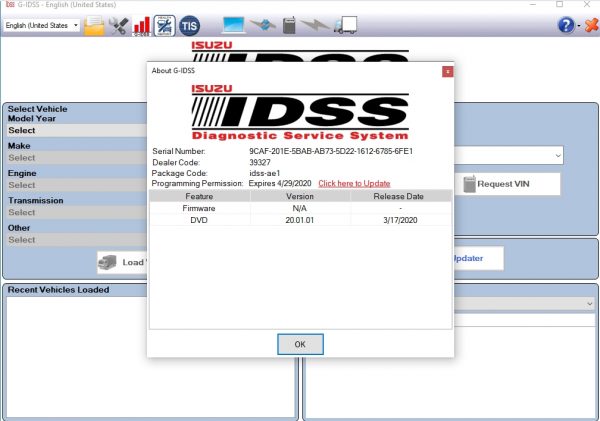
Task: Click the Expires 4/29/2020 text
Action: 280,183
